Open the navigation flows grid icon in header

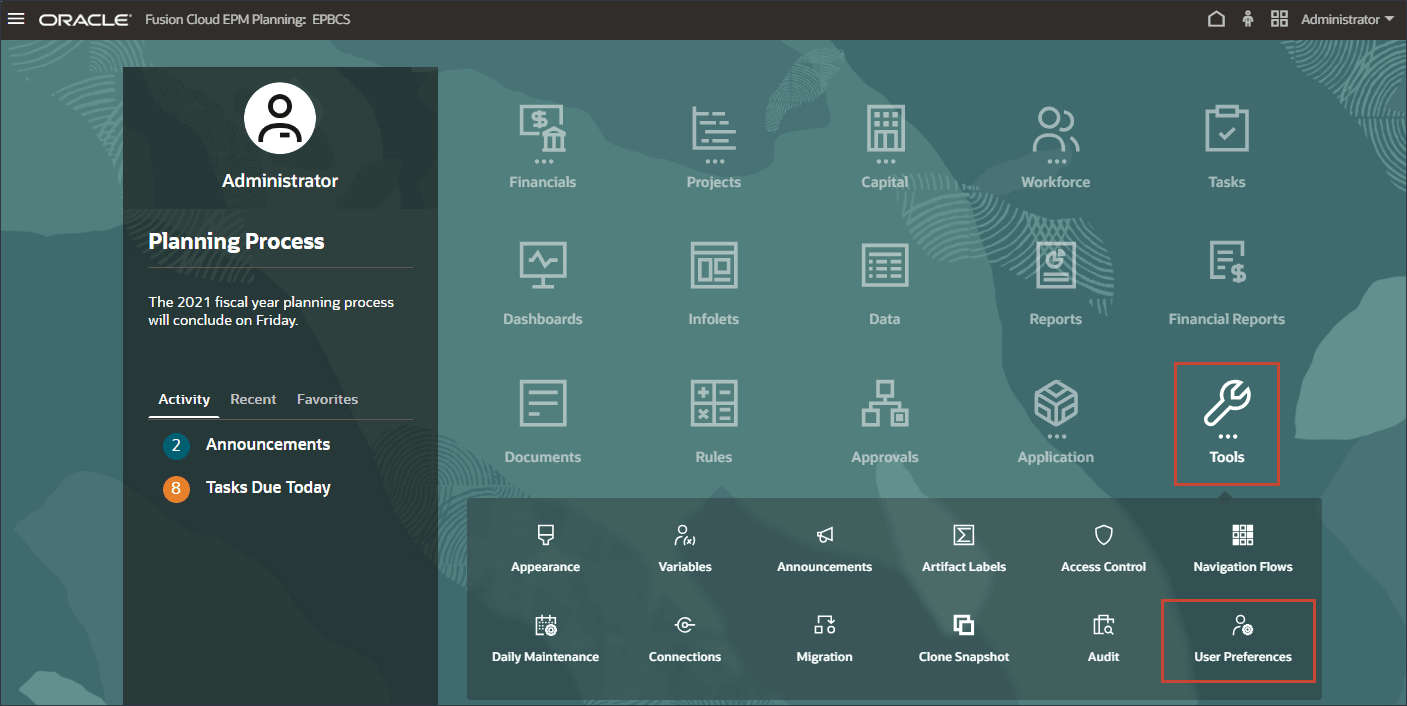click(x=1279, y=19)
